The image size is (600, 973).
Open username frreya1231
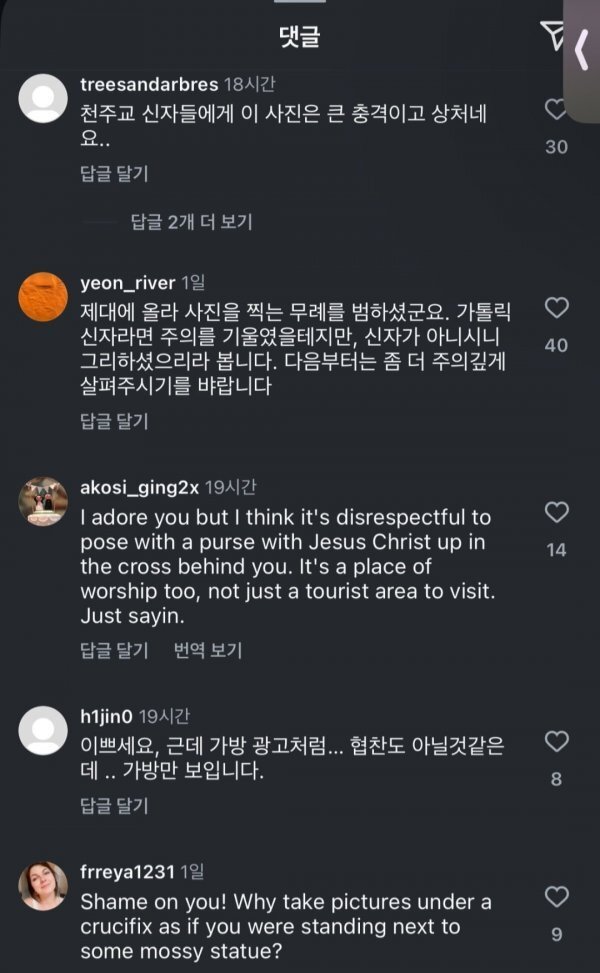point(127,872)
